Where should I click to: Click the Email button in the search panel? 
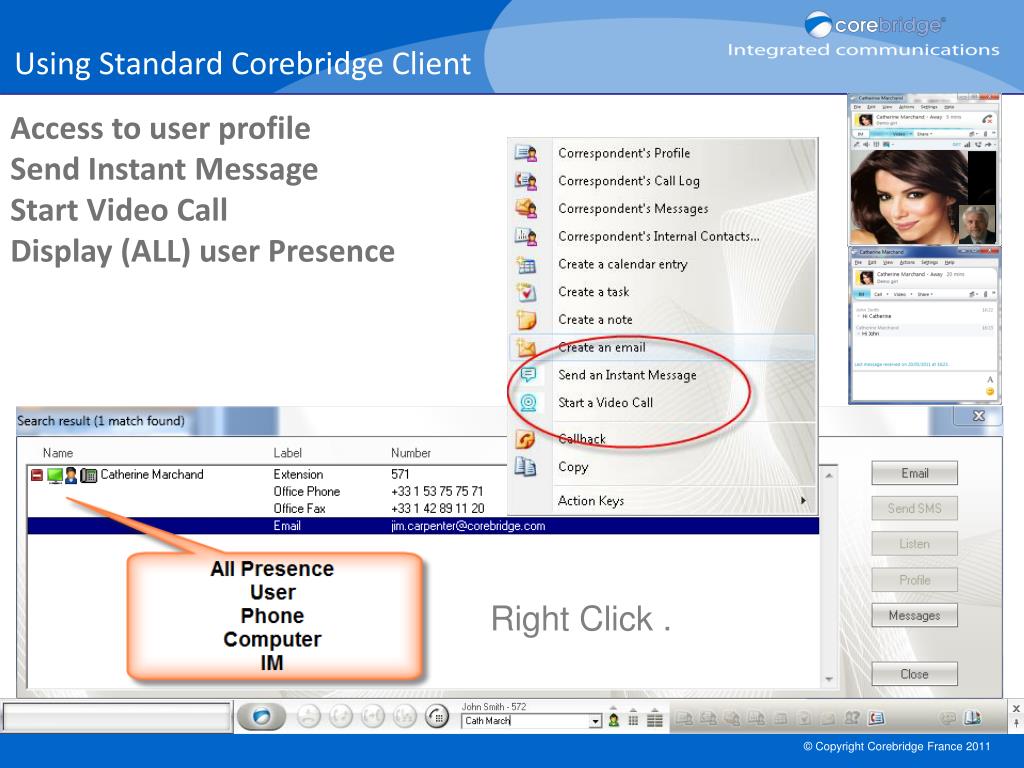(x=914, y=473)
